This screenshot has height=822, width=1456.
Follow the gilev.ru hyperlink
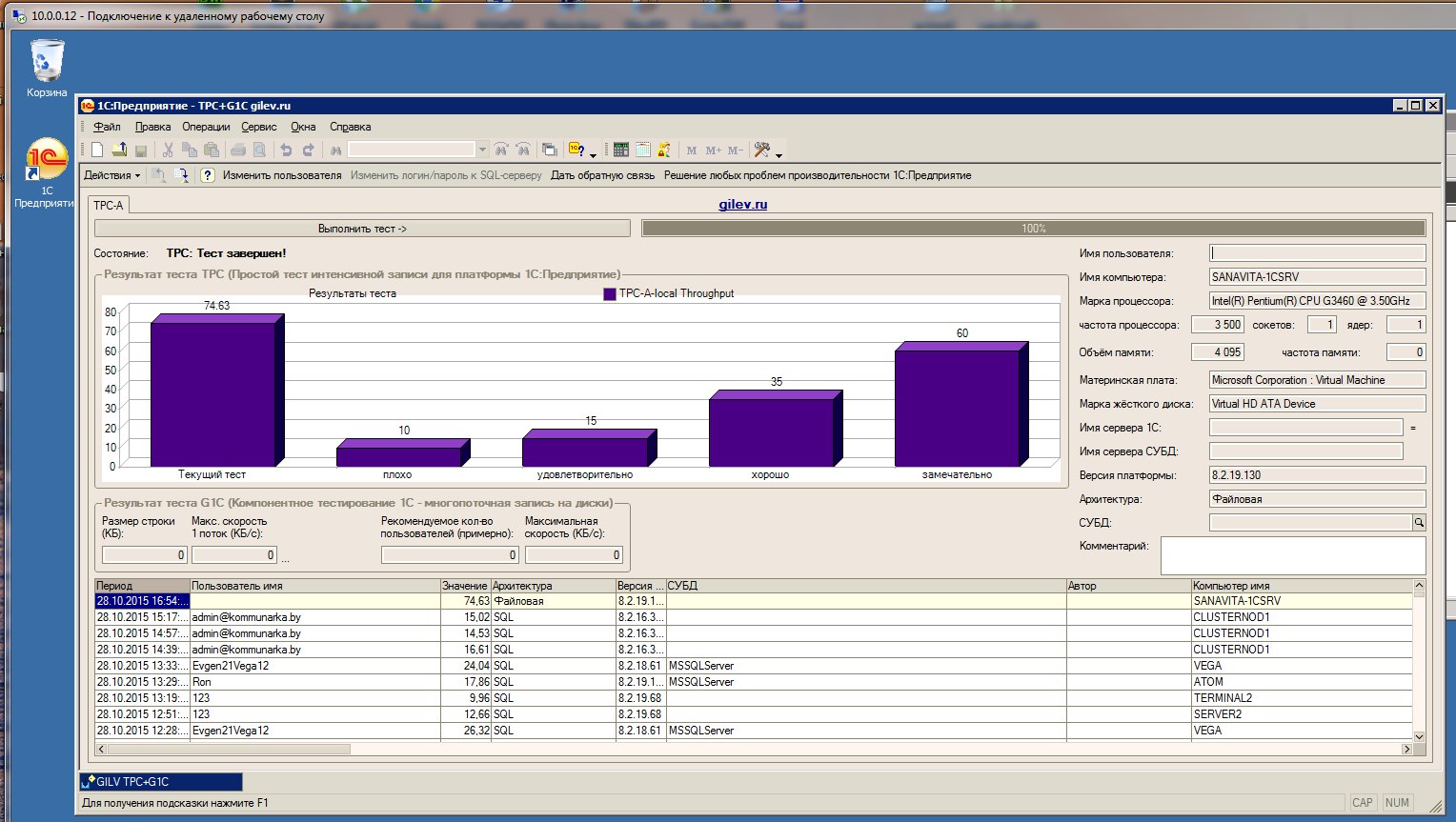(742, 205)
